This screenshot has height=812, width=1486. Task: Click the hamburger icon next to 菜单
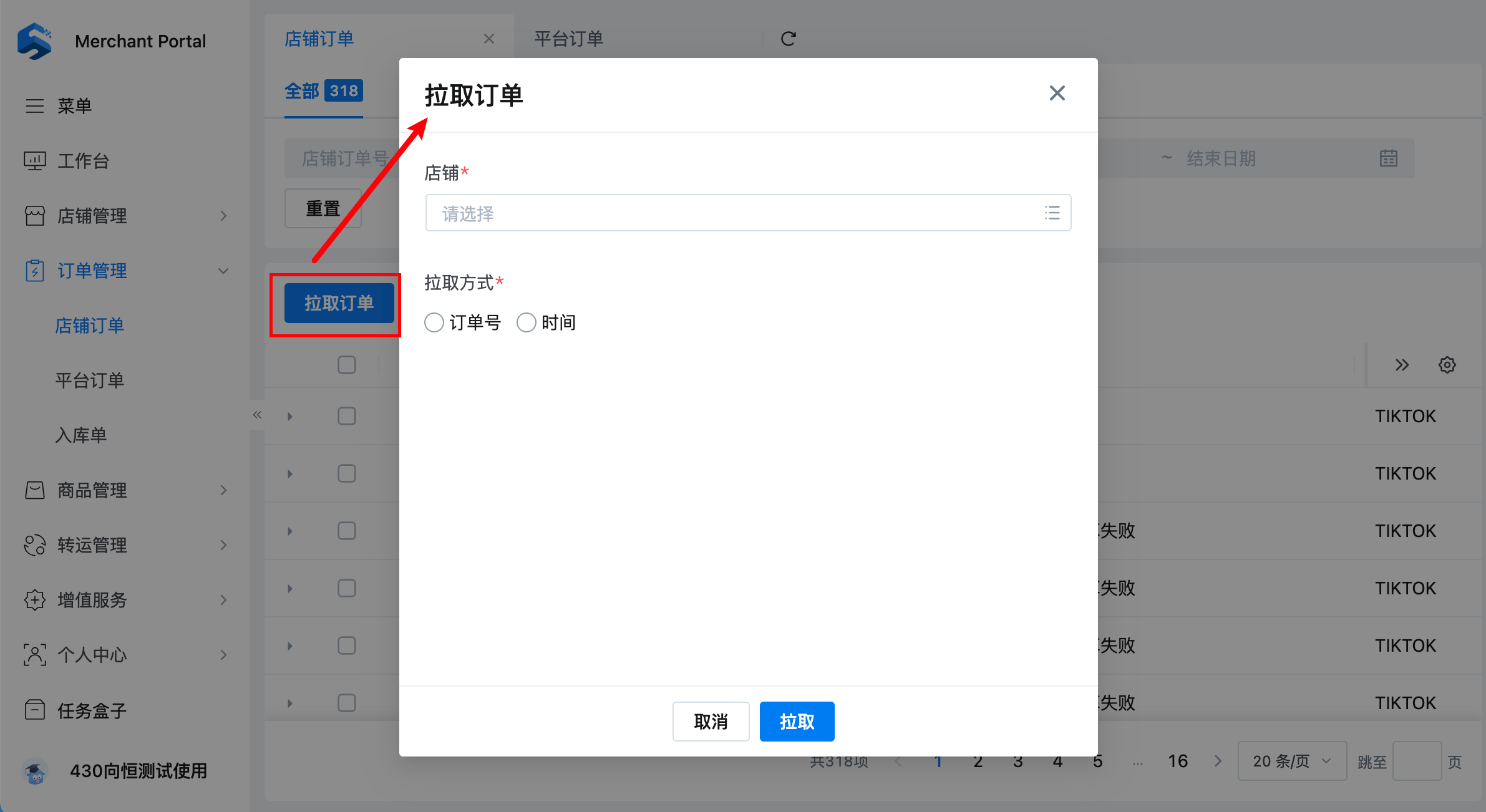point(34,105)
